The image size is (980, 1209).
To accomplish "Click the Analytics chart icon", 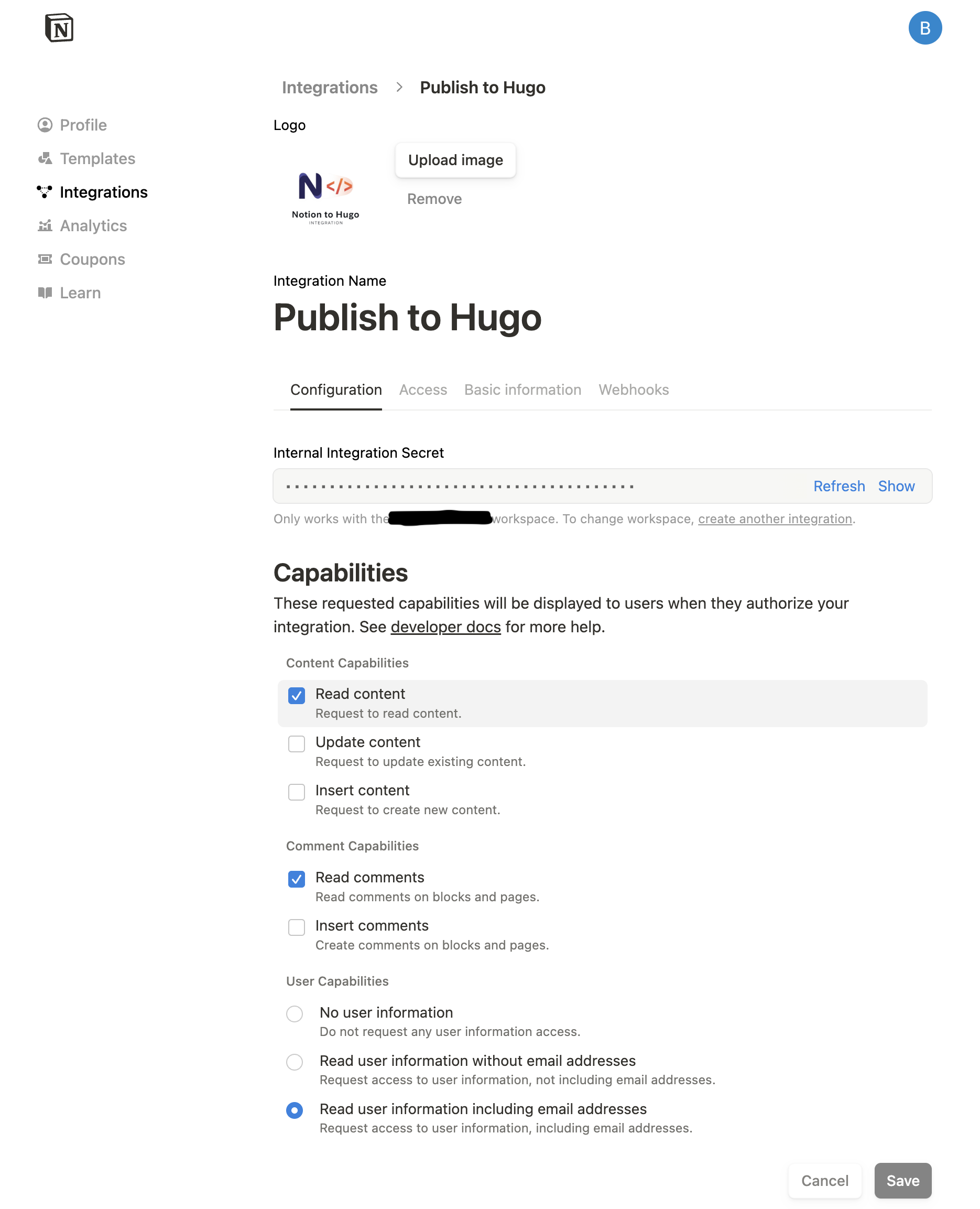I will click(x=45, y=226).
